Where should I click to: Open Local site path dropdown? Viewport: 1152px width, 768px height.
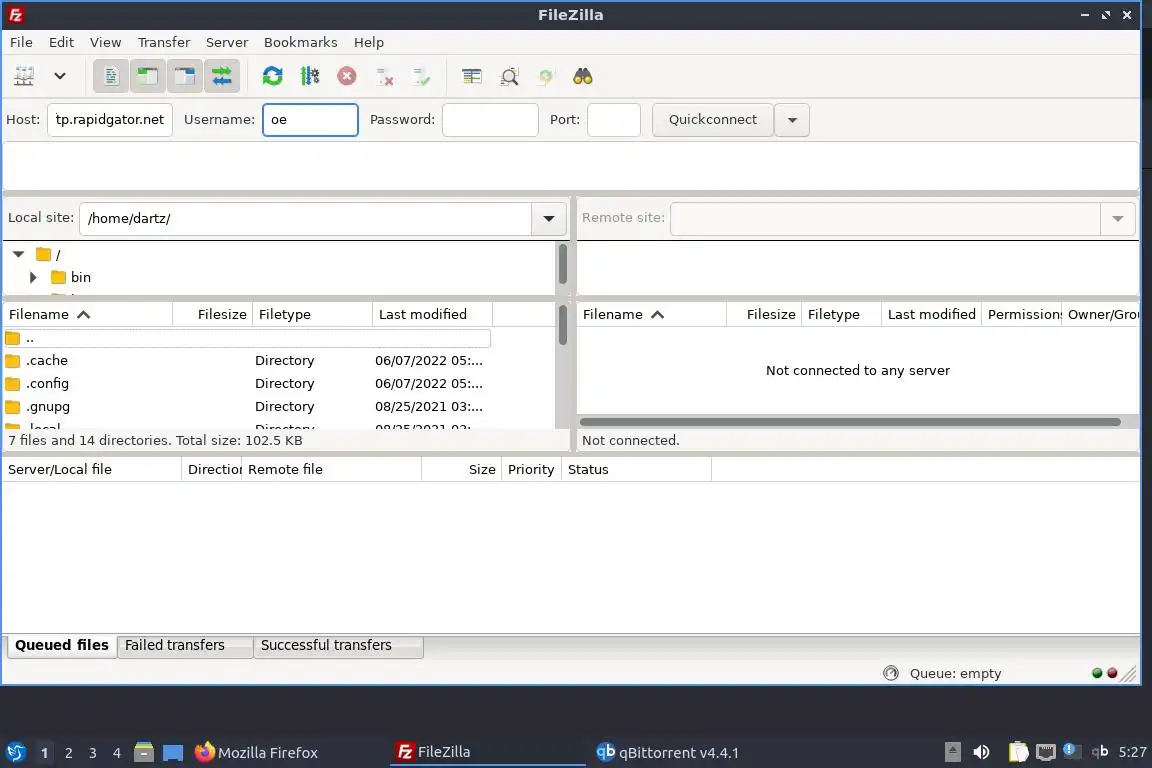coord(549,218)
